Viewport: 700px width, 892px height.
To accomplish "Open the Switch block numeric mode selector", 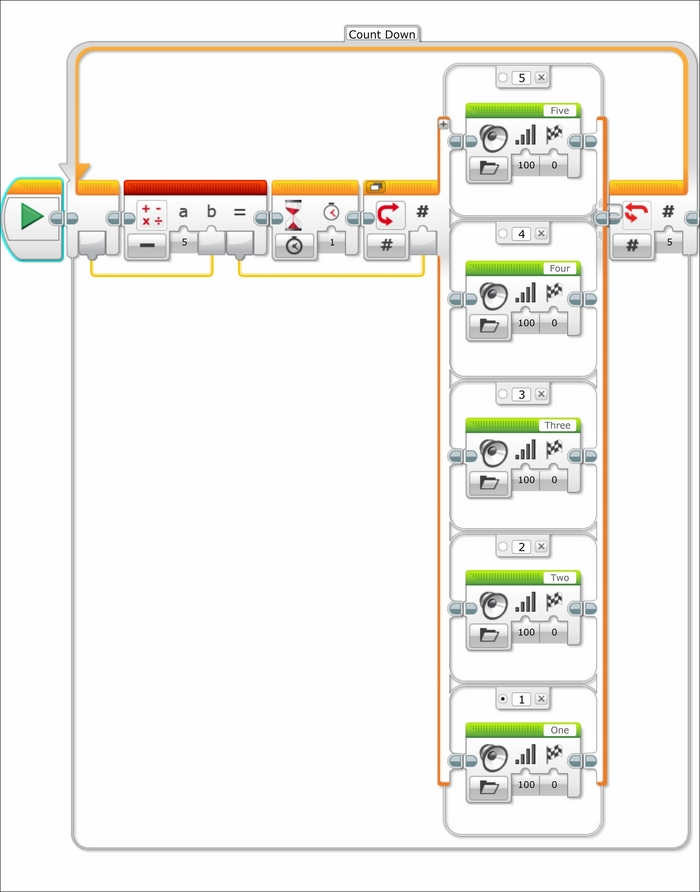I will (386, 246).
